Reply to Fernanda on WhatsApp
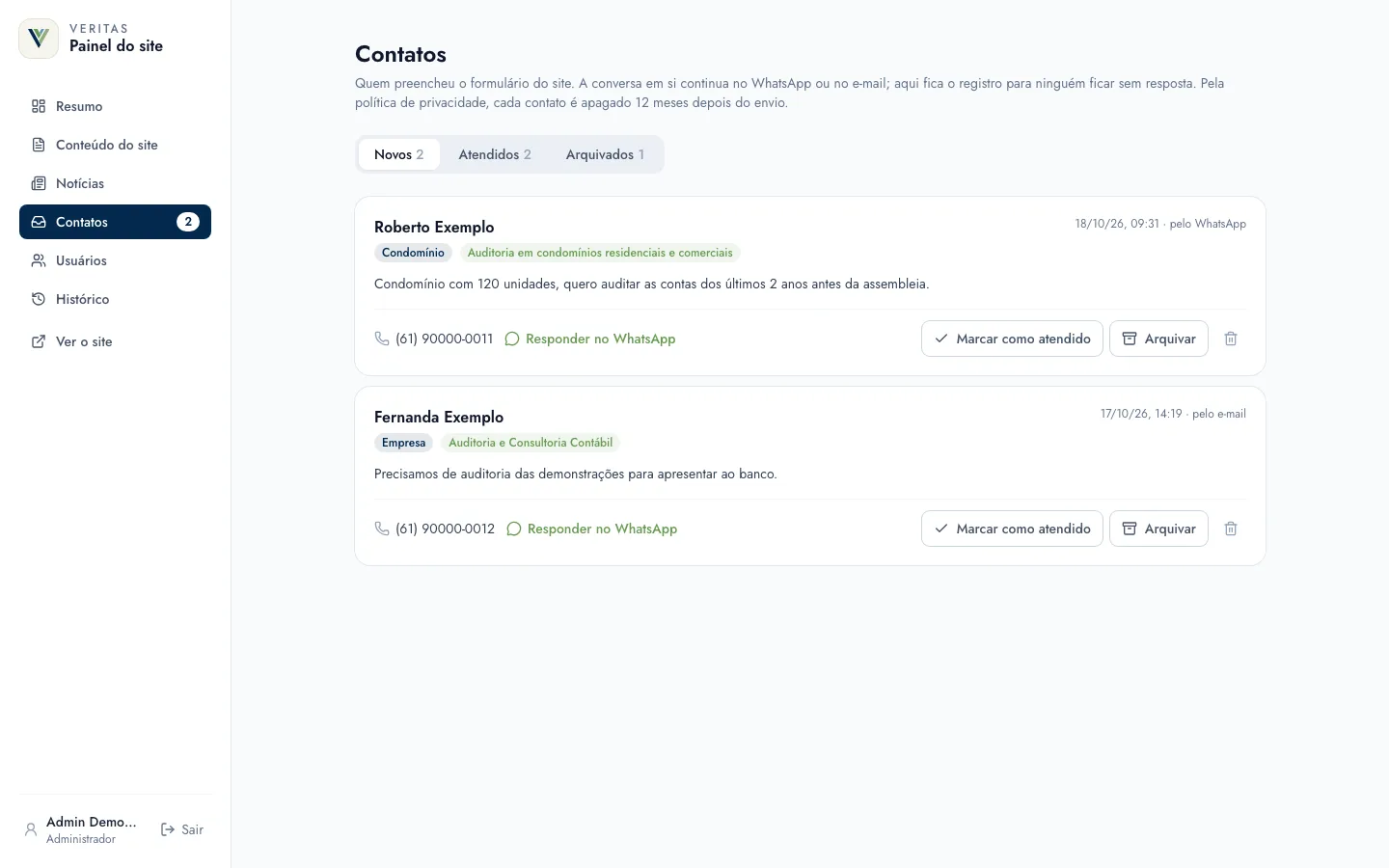1389x868 pixels. point(592,529)
